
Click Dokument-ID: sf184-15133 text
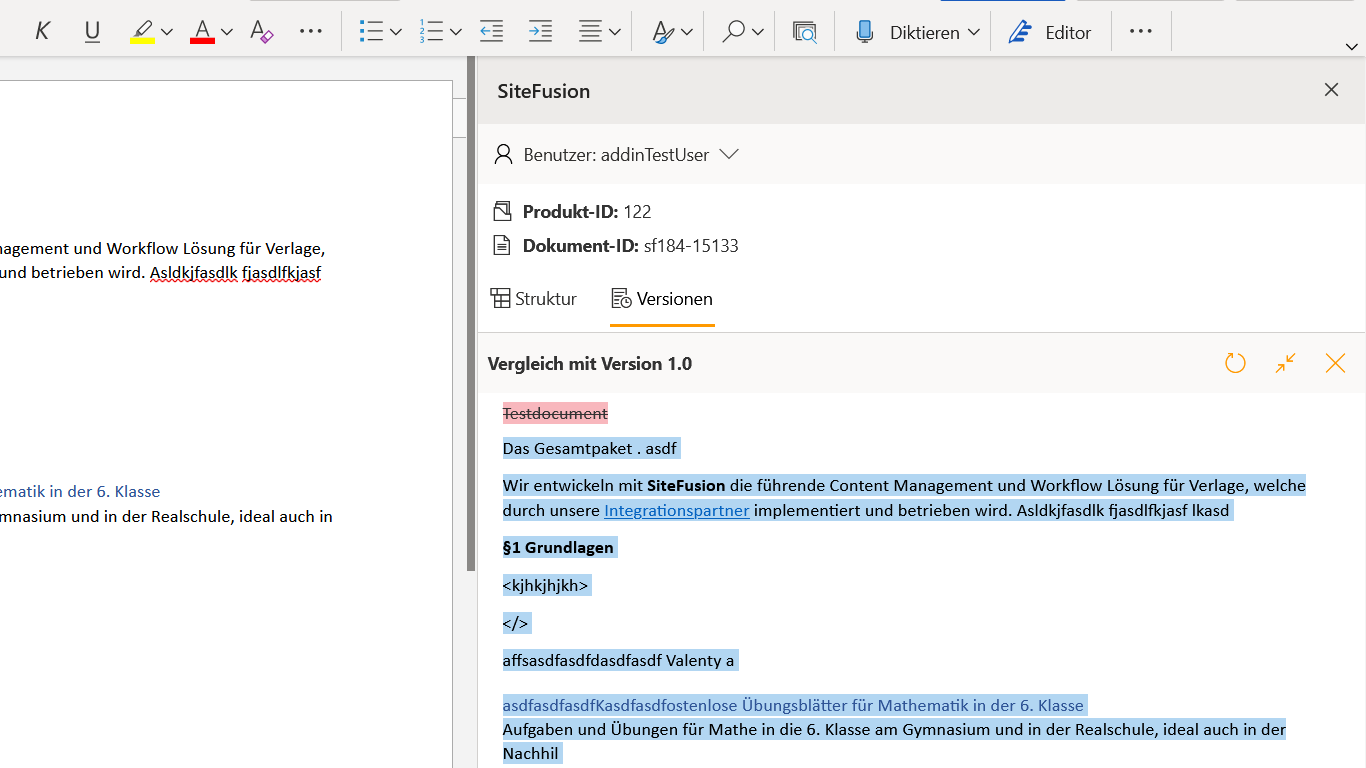(x=631, y=245)
